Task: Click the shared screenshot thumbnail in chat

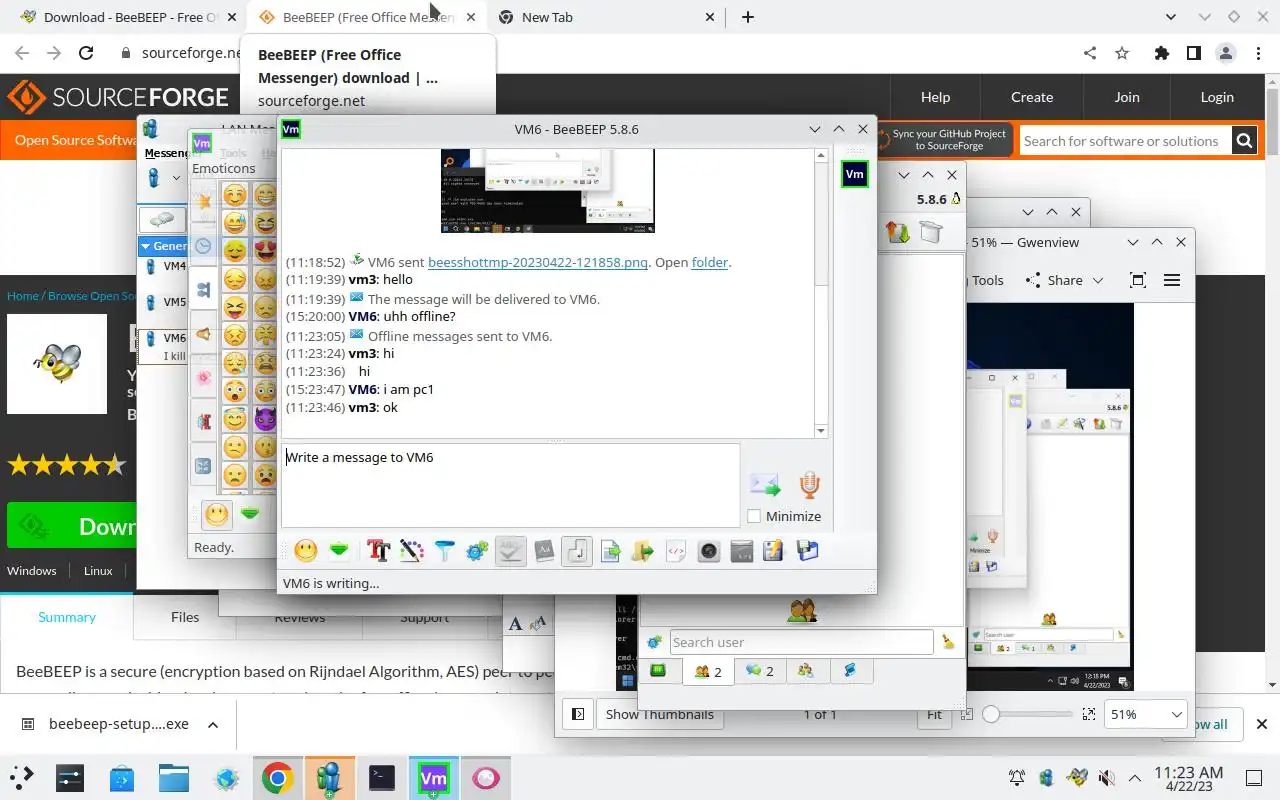Action: [x=548, y=190]
